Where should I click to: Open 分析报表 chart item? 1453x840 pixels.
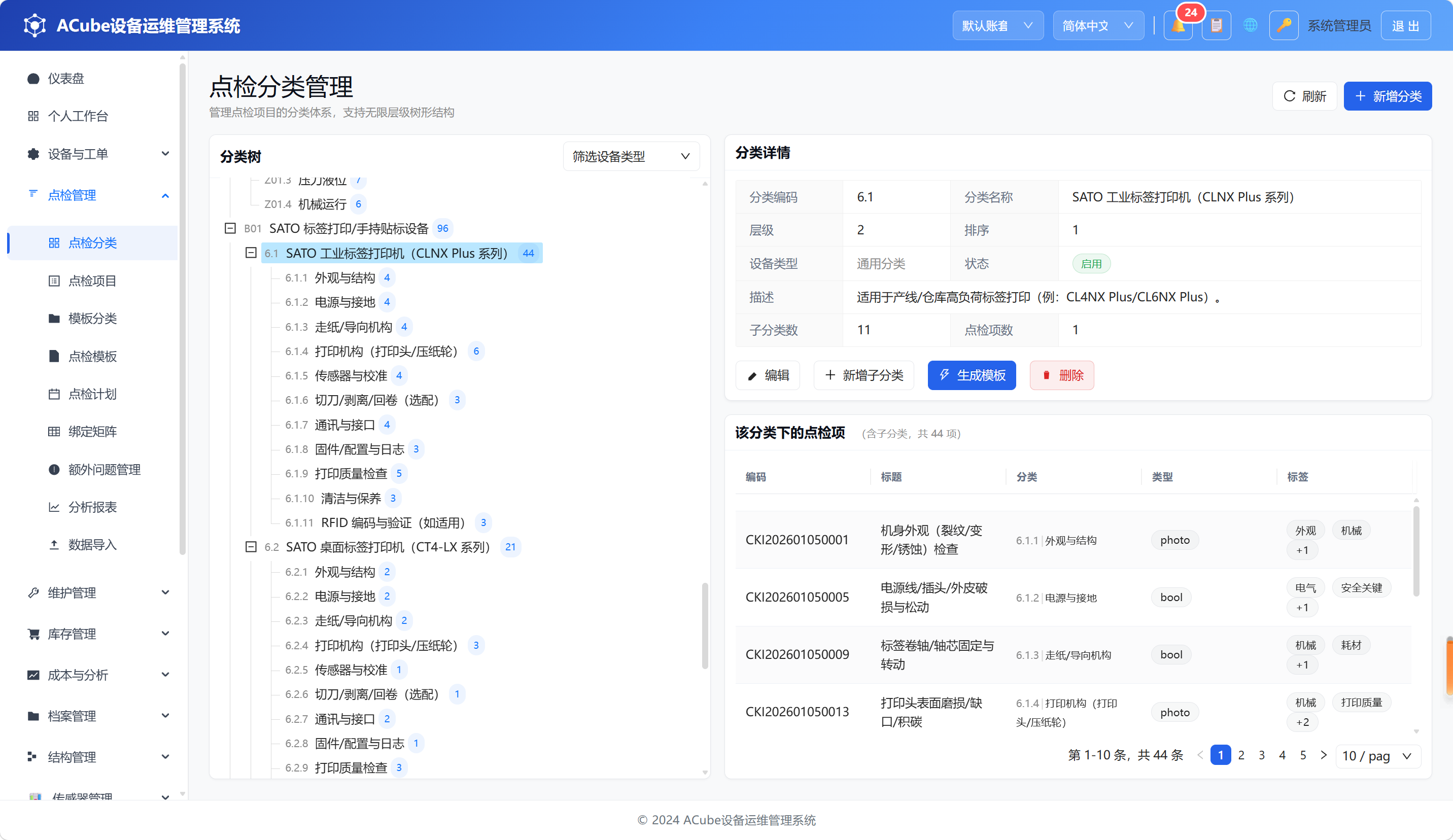click(92, 507)
